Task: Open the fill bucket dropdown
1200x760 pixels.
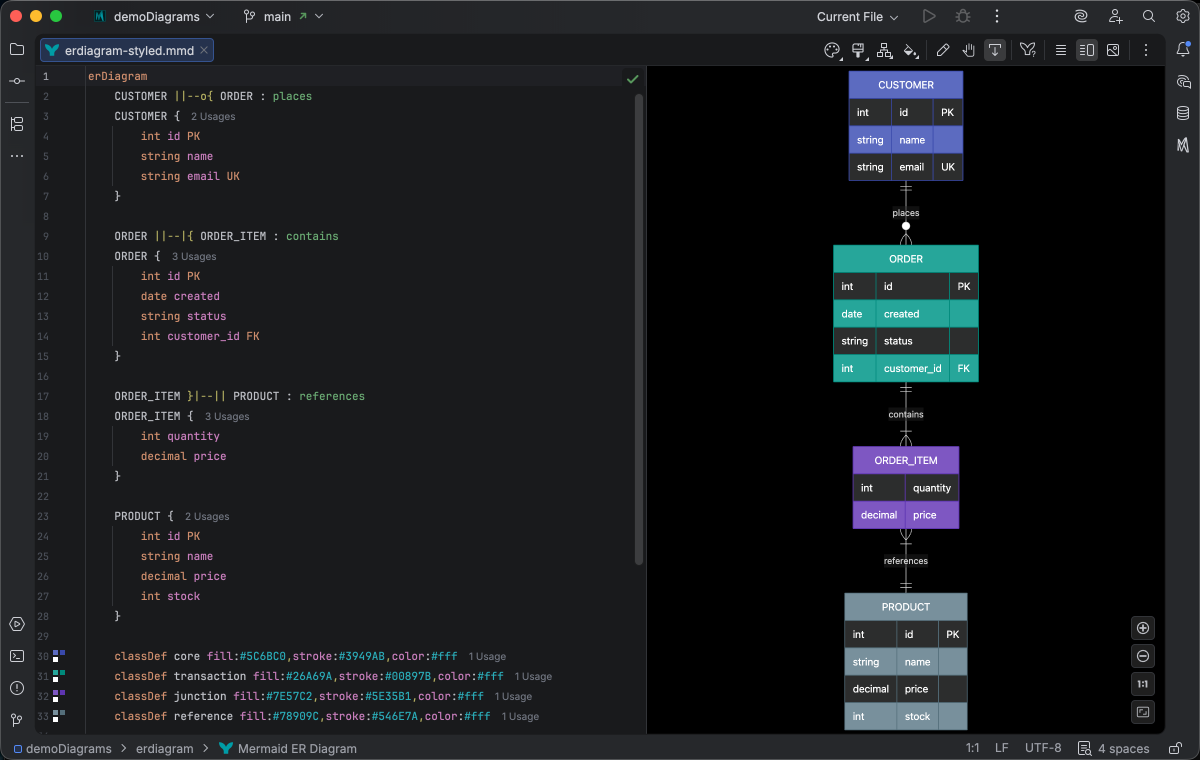Action: 910,50
